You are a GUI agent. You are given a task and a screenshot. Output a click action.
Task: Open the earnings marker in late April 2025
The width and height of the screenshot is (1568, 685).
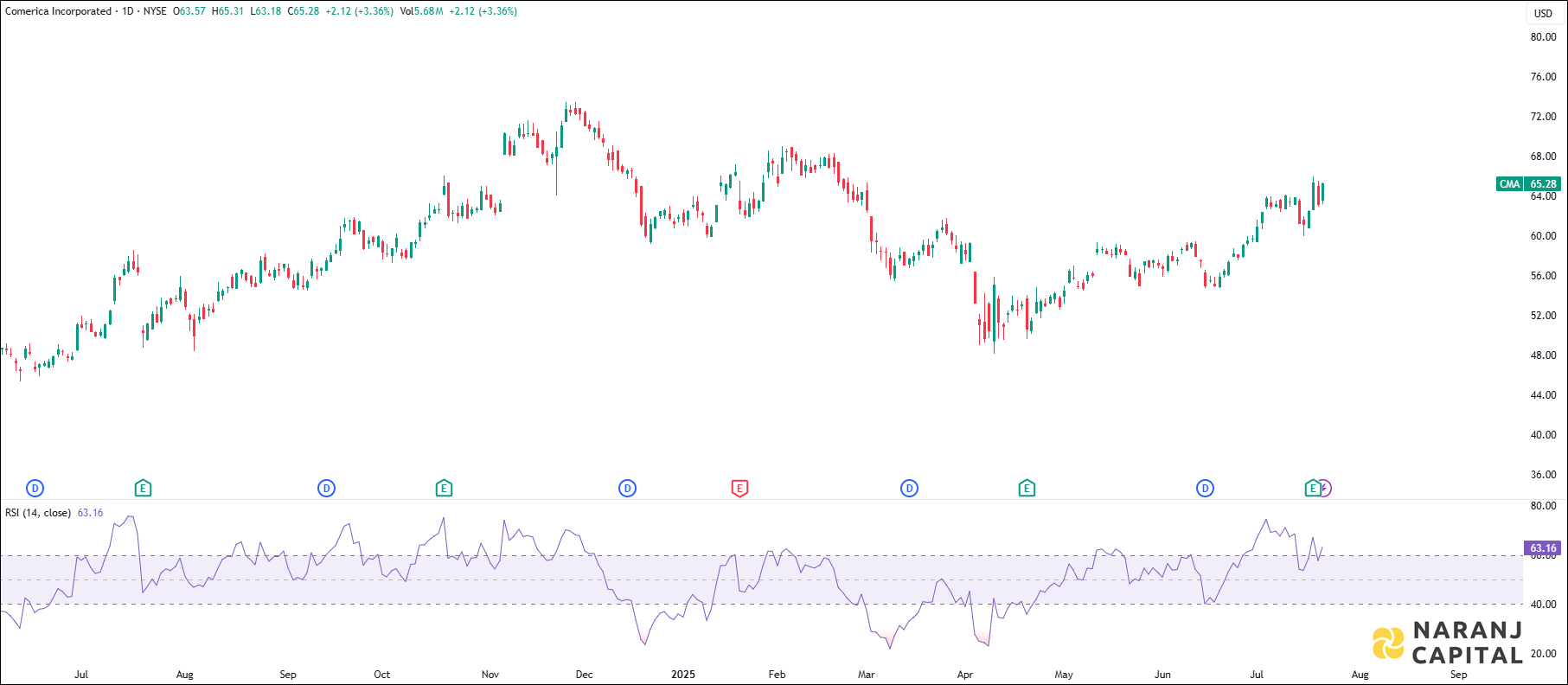pos(1027,489)
